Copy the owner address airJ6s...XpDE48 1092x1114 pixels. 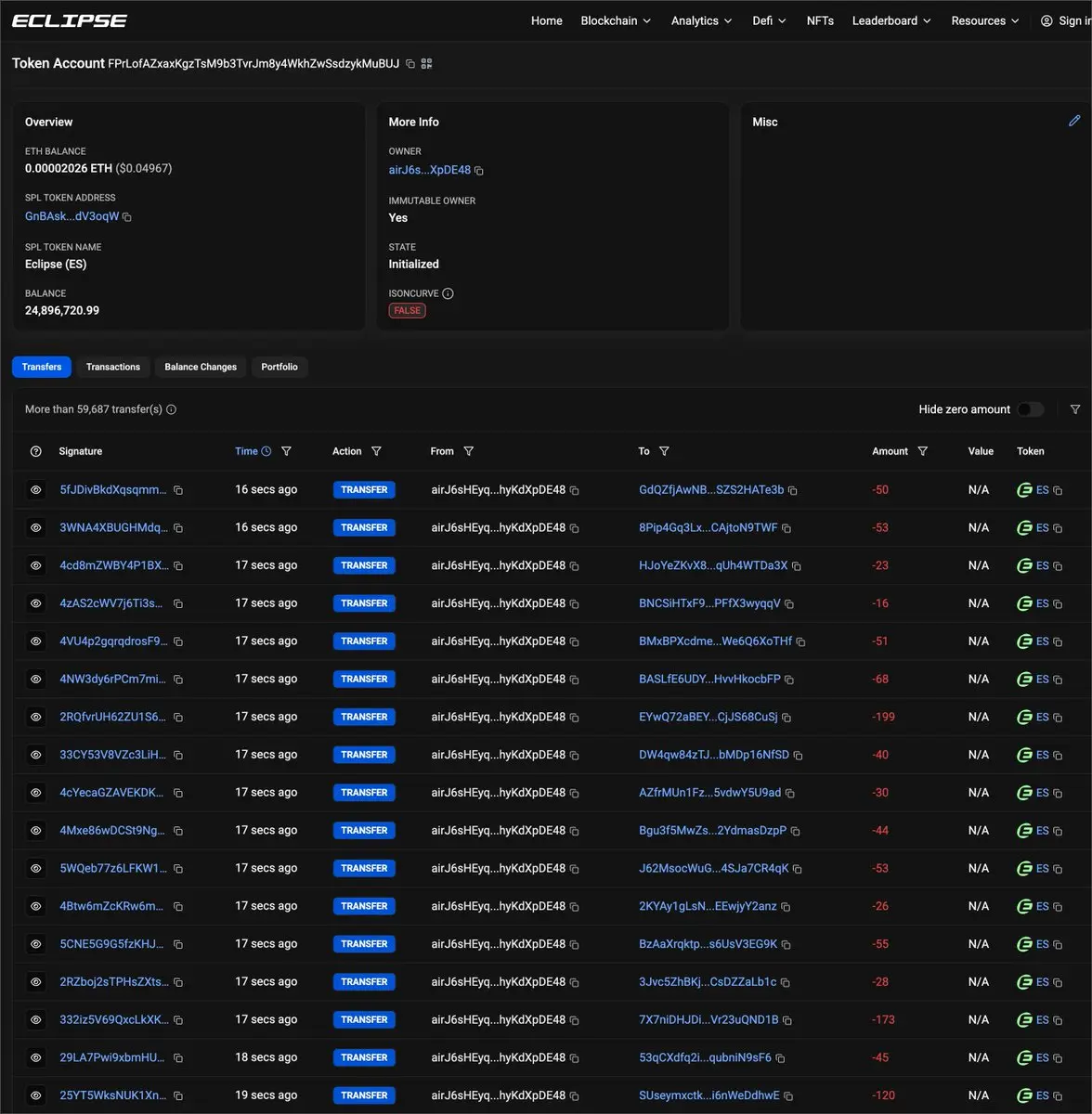[479, 171]
